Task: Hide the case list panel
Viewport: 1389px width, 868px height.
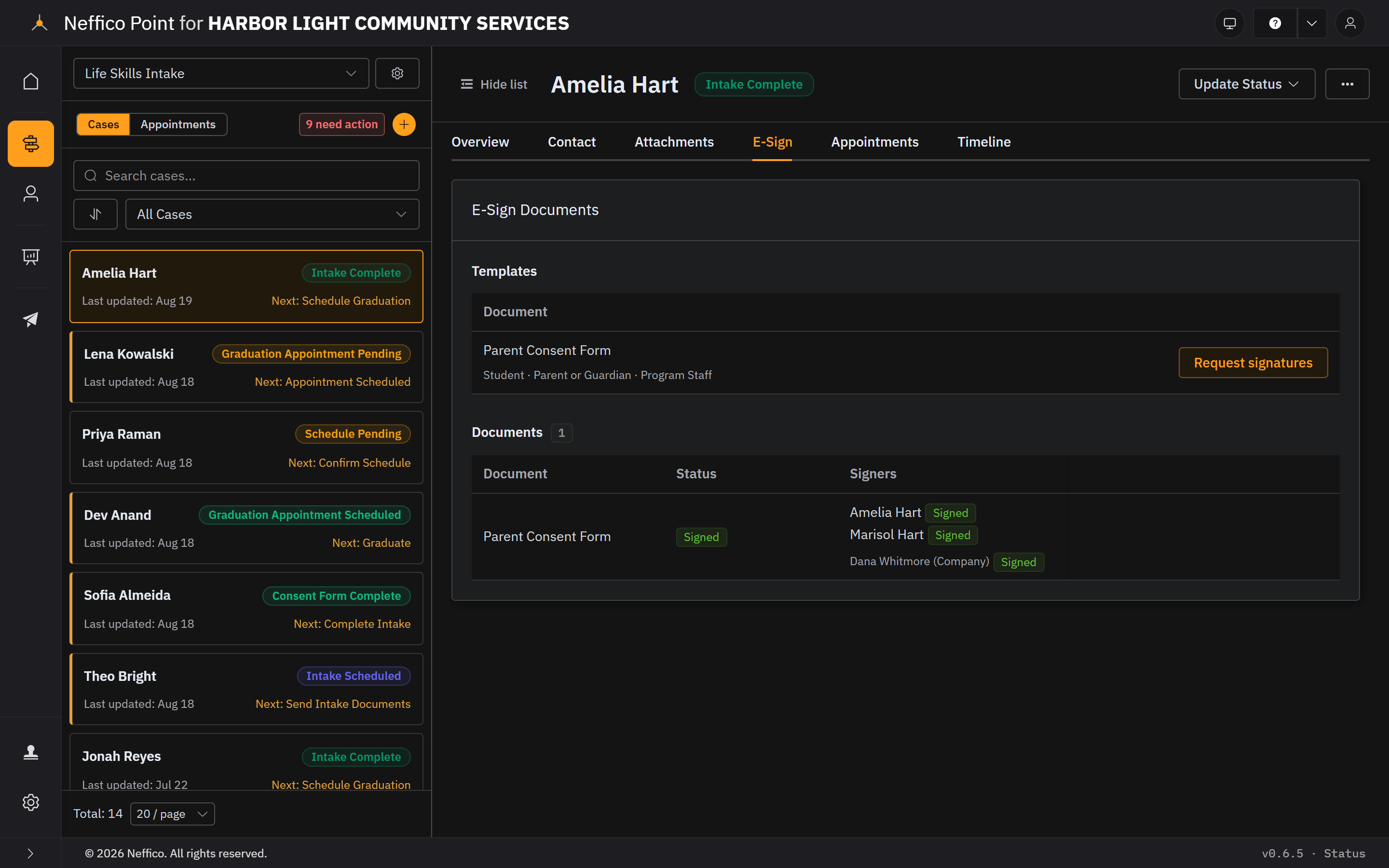Action: point(493,84)
